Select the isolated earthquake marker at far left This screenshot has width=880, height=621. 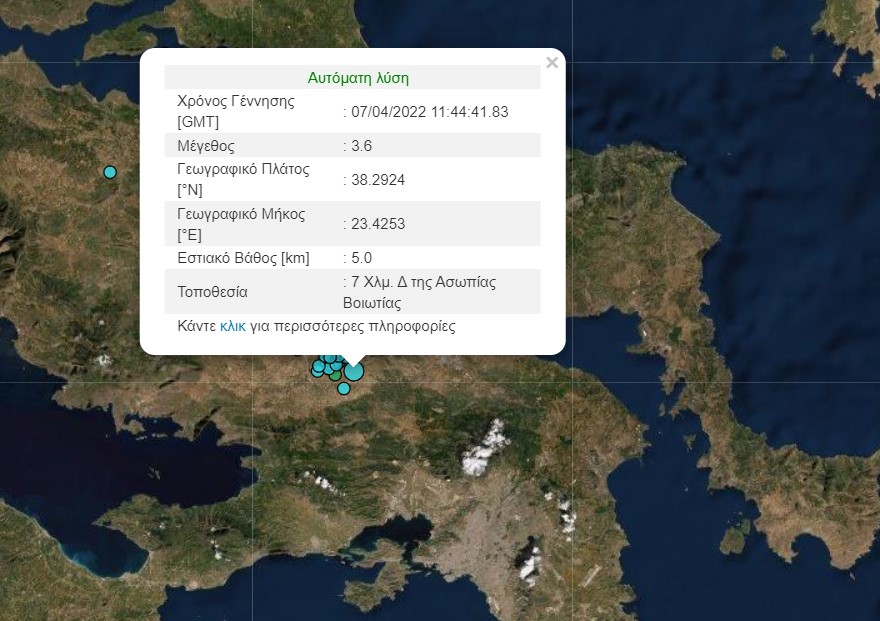click(110, 172)
